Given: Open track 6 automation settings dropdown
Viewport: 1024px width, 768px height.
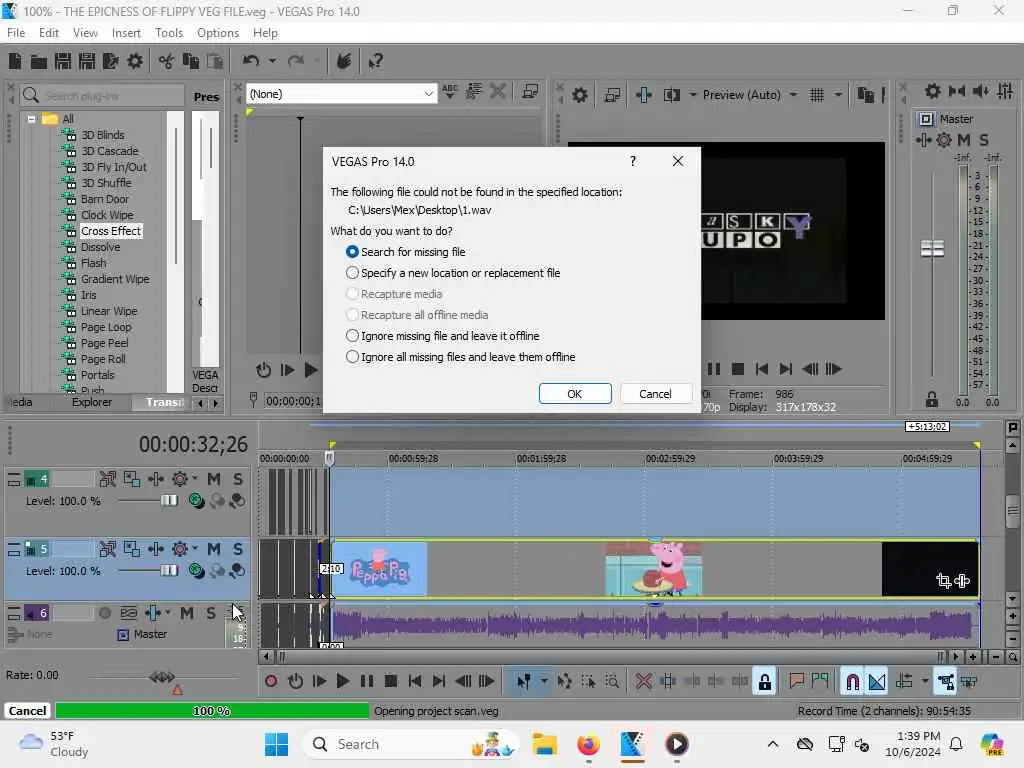Looking at the screenshot, I should tap(168, 613).
